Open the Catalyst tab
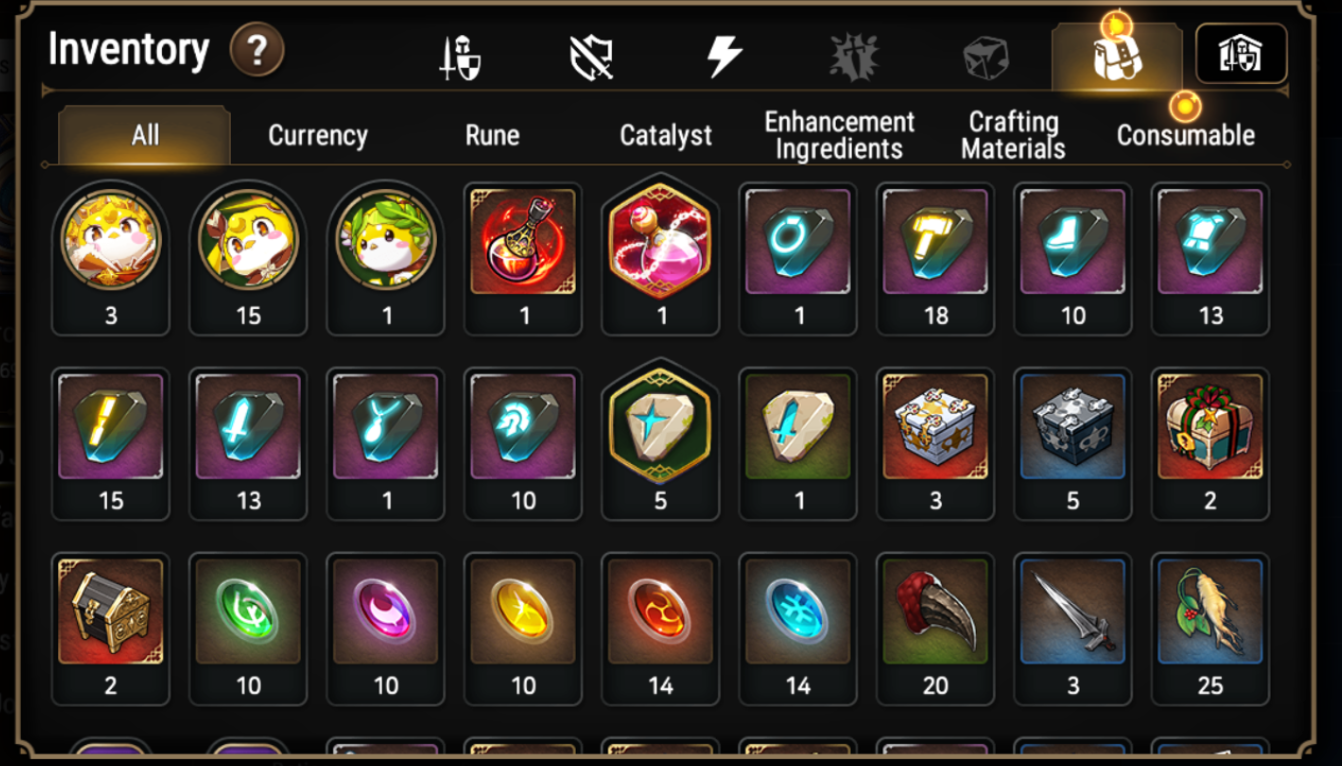Viewport: 1342px width, 766px height. tap(666, 136)
